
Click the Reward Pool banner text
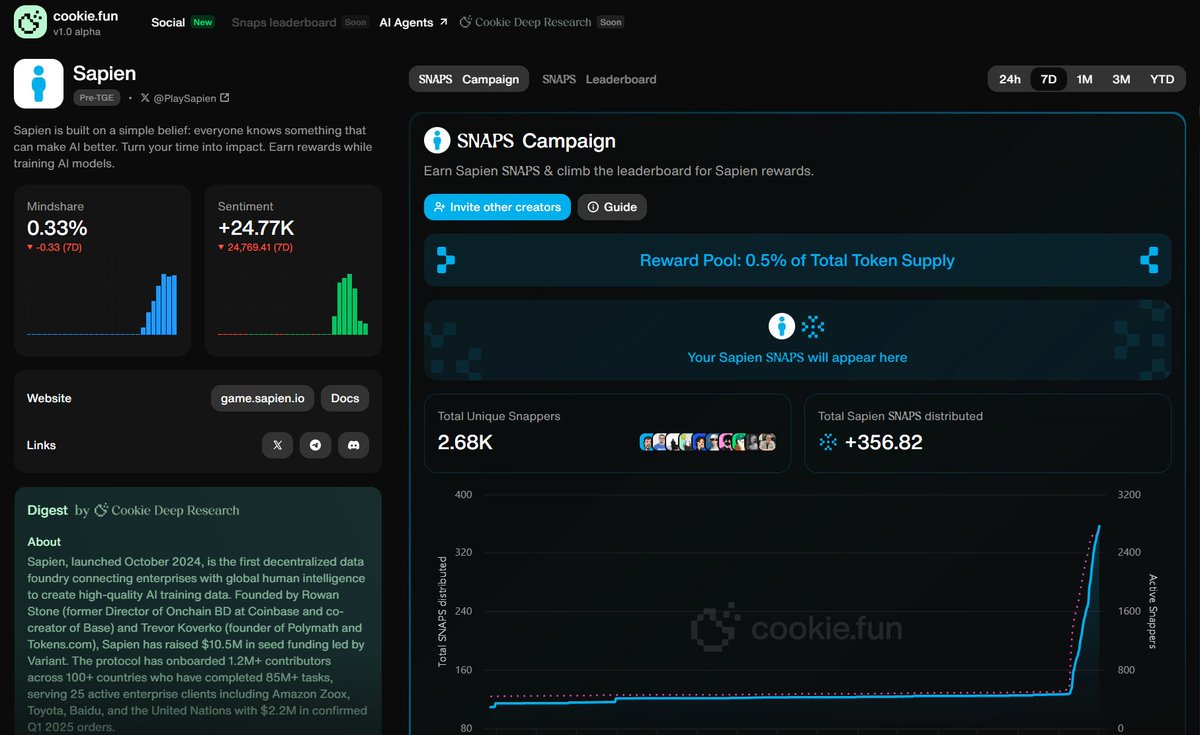click(x=797, y=260)
